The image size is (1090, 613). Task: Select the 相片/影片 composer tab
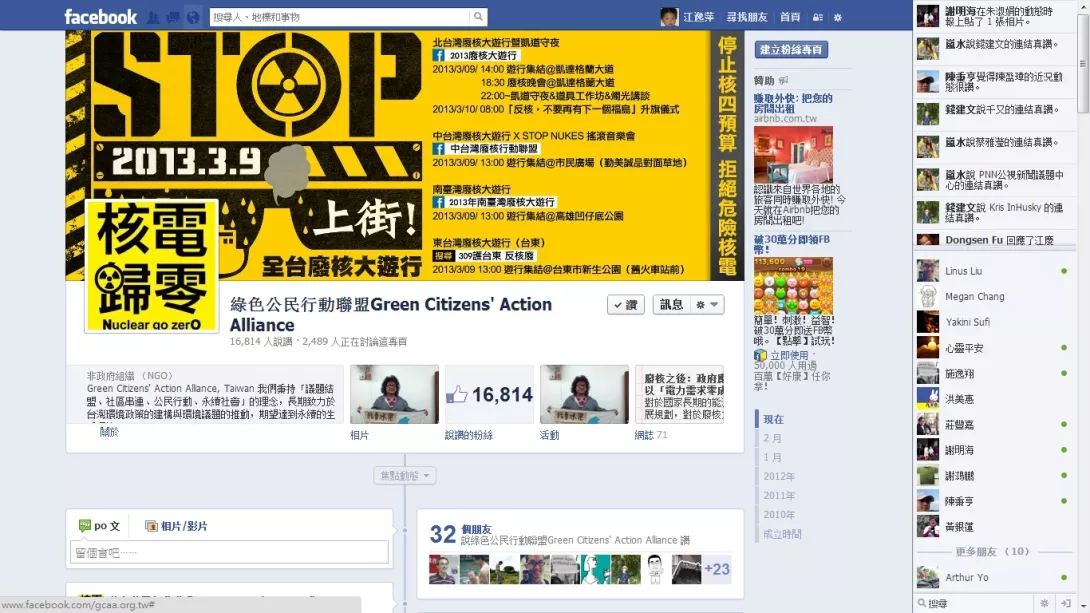point(176,526)
